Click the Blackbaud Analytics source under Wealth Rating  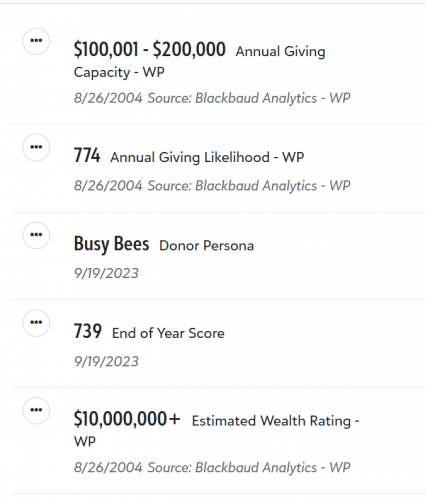pos(249,468)
